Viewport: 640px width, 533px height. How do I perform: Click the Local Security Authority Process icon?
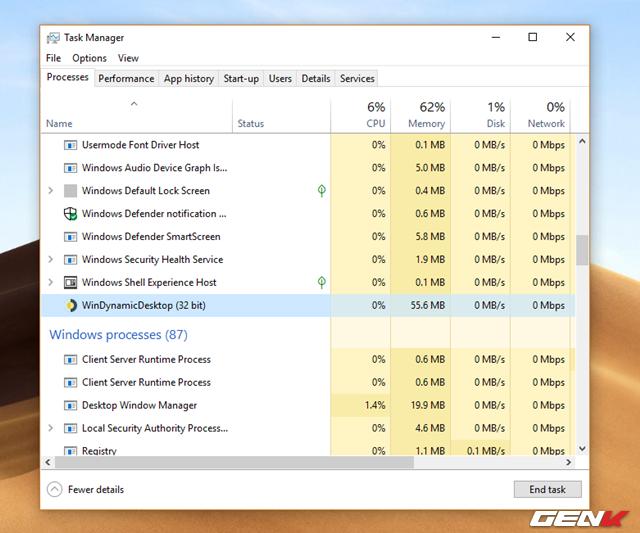pos(70,428)
